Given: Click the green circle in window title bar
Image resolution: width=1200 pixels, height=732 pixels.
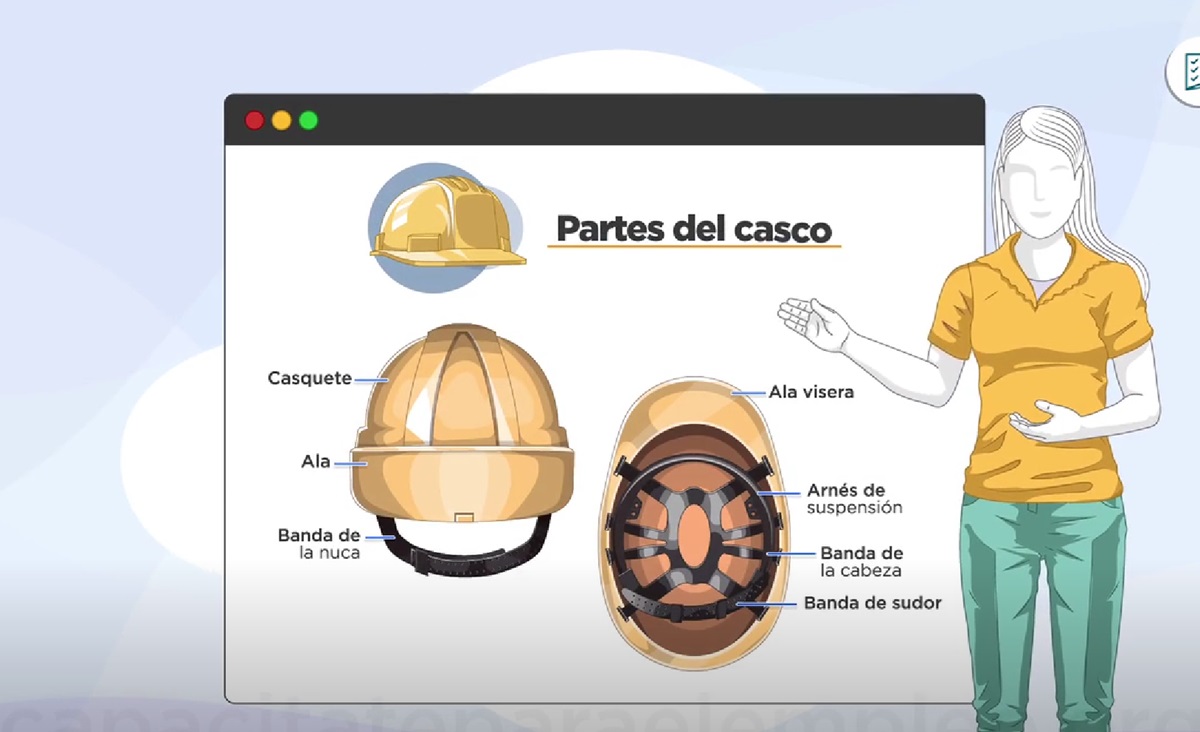Looking at the screenshot, I should [309, 120].
